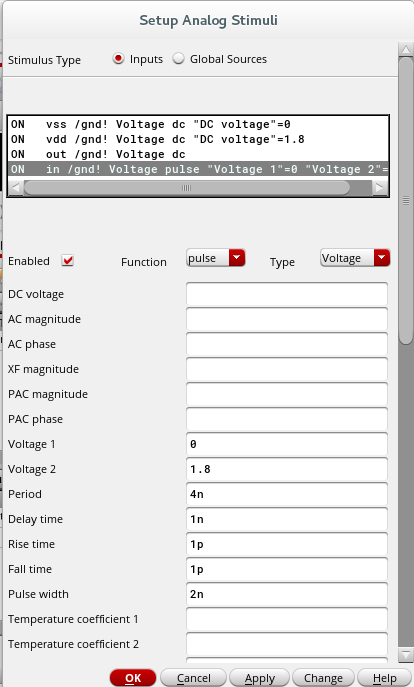This screenshot has width=414, height=687.
Task: Focus the PAC magnitude input field
Action: [287, 394]
